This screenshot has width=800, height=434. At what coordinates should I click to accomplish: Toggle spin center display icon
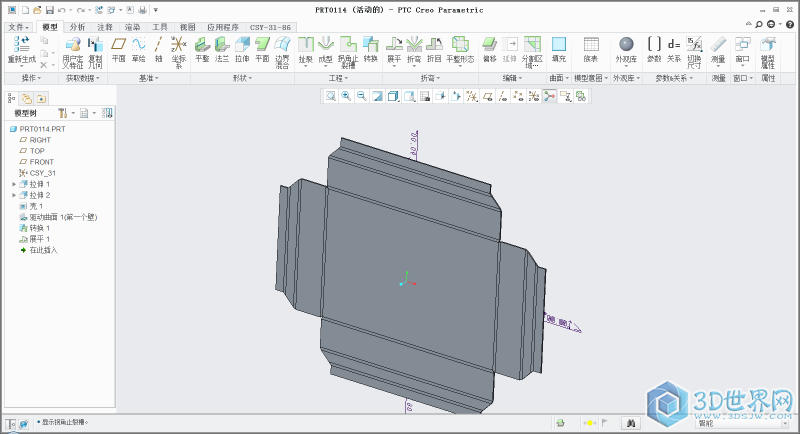549,96
